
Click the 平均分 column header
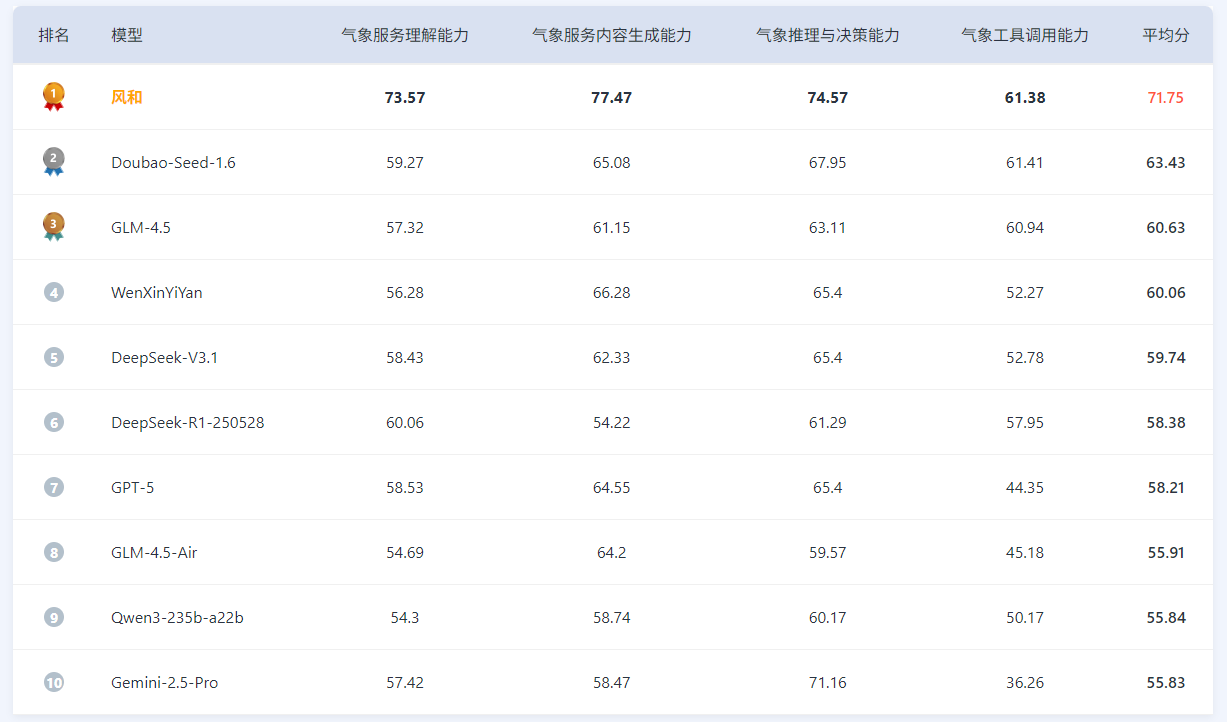1166,35
